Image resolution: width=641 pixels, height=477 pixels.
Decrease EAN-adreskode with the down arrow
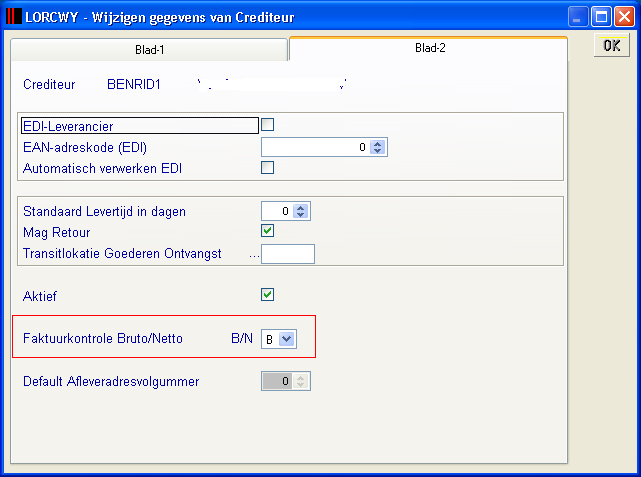377,151
